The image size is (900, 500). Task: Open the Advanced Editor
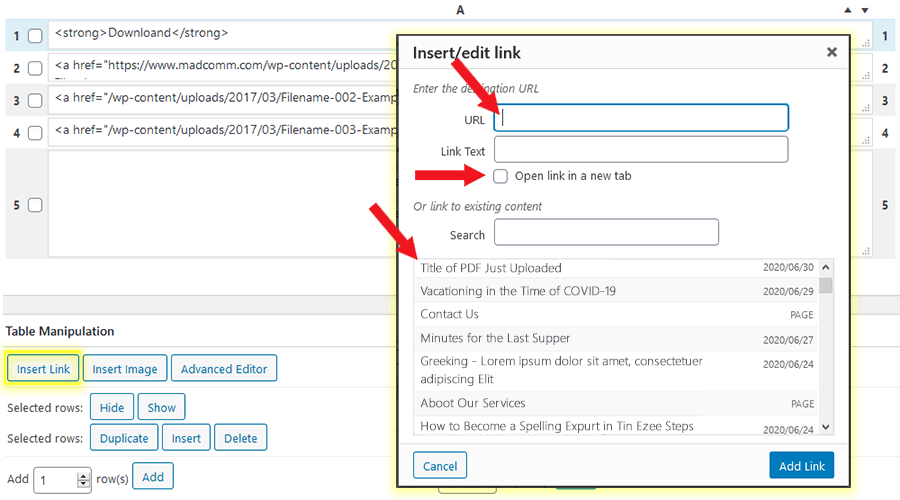[x=224, y=369]
